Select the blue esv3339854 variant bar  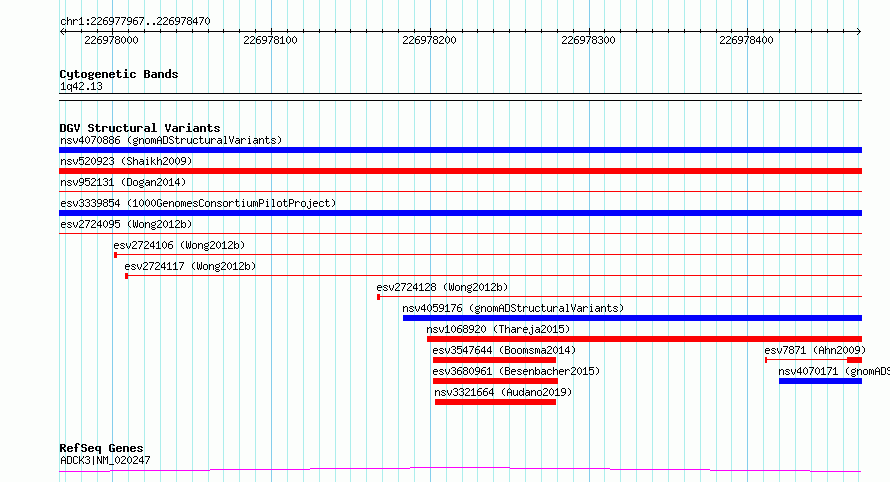460,213
